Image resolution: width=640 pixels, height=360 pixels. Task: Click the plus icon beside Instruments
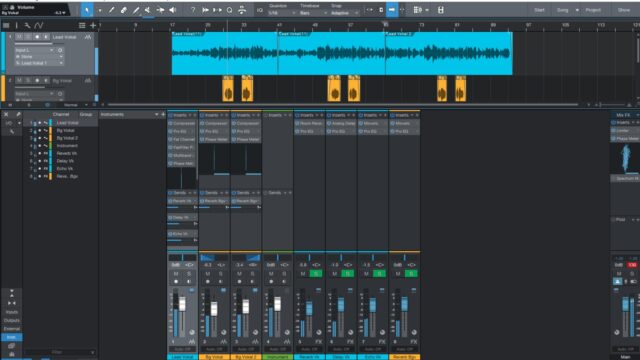point(163,114)
